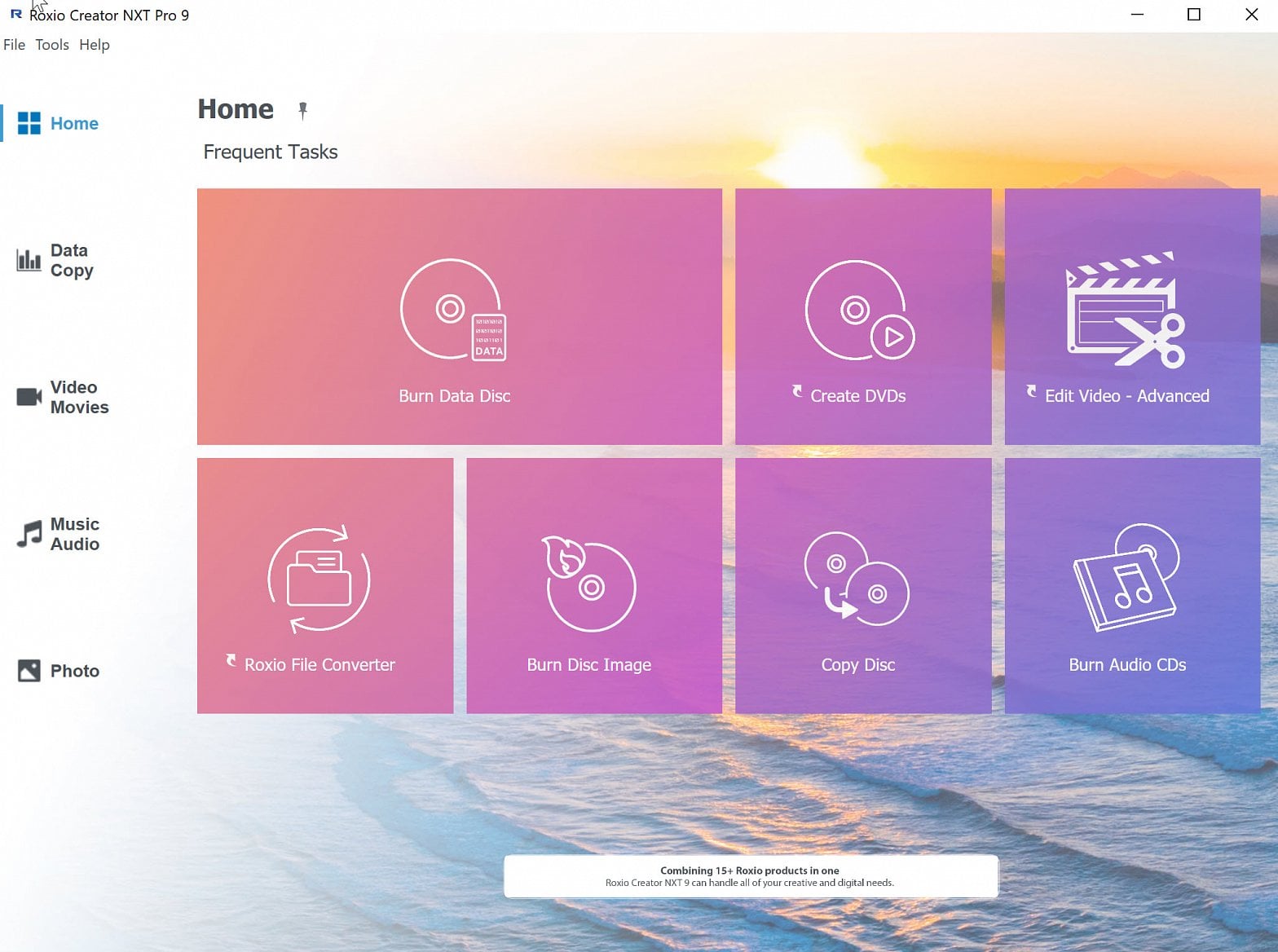Maximize the Roxio Creator window
The width and height of the screenshot is (1278, 952).
click(x=1194, y=15)
